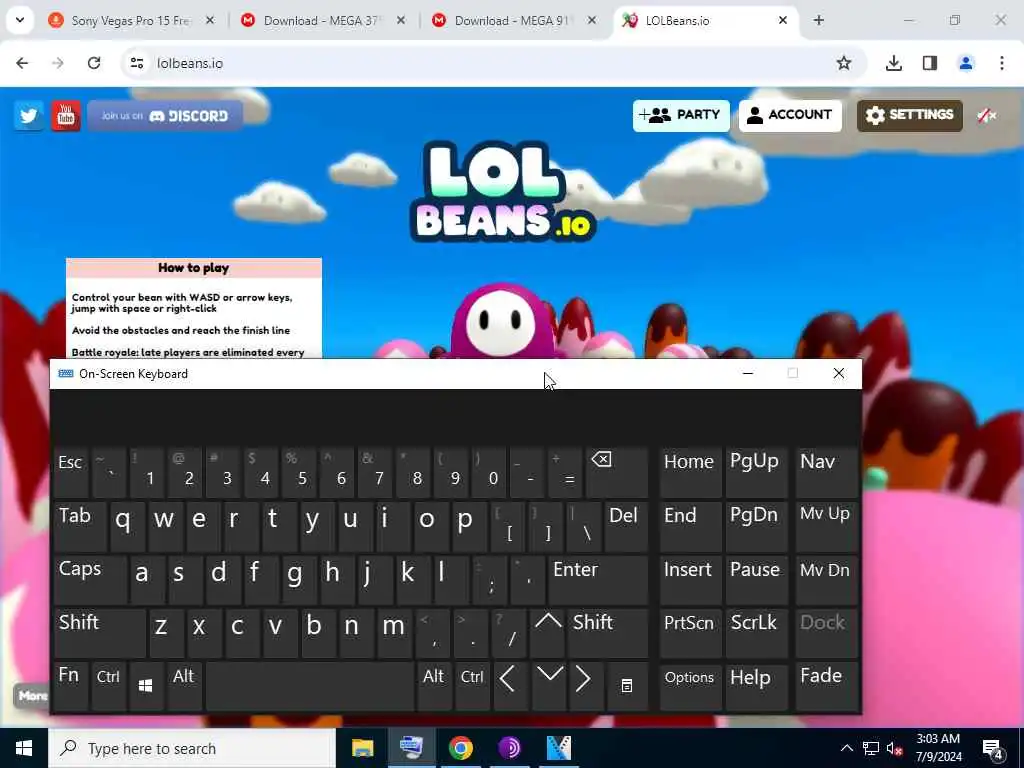
Task: Toggle the left Alt key
Action: (184, 686)
